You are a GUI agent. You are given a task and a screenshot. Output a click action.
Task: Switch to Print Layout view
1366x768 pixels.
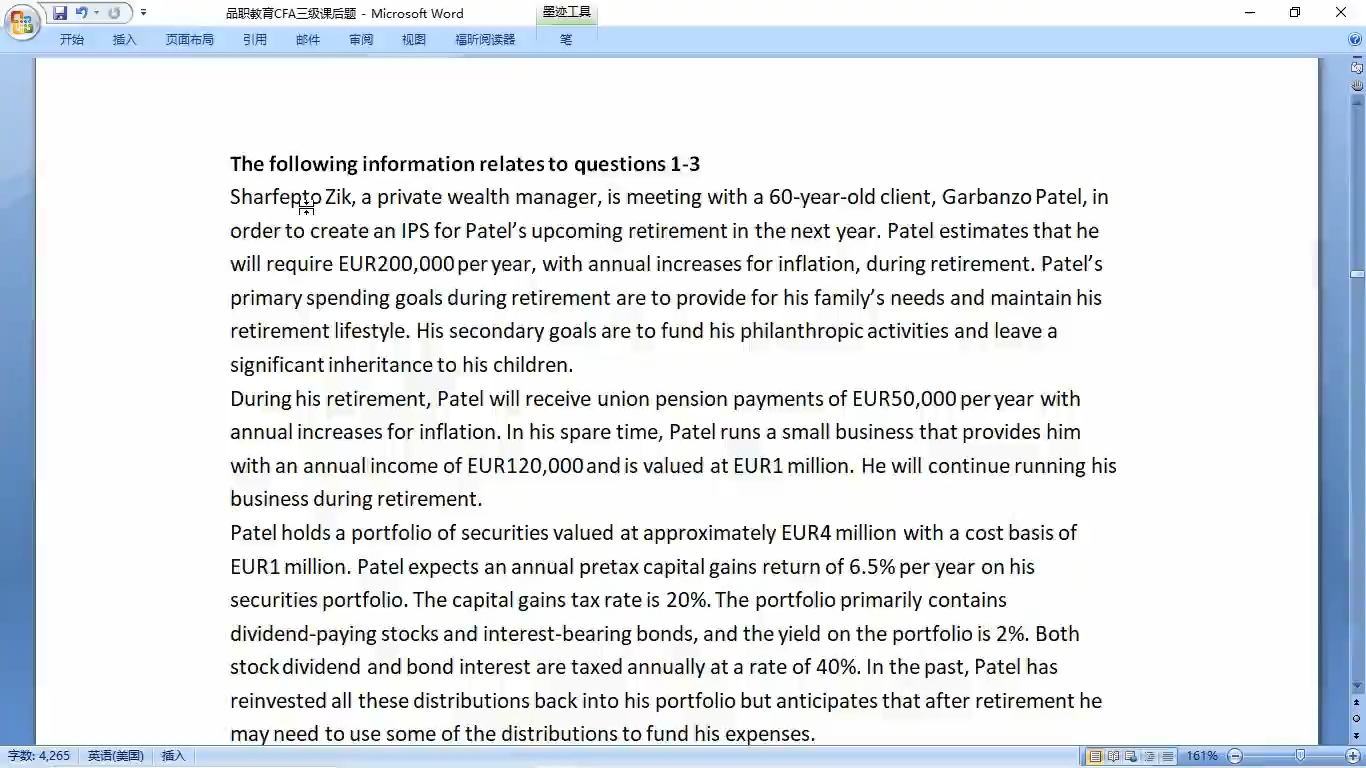(1095, 756)
